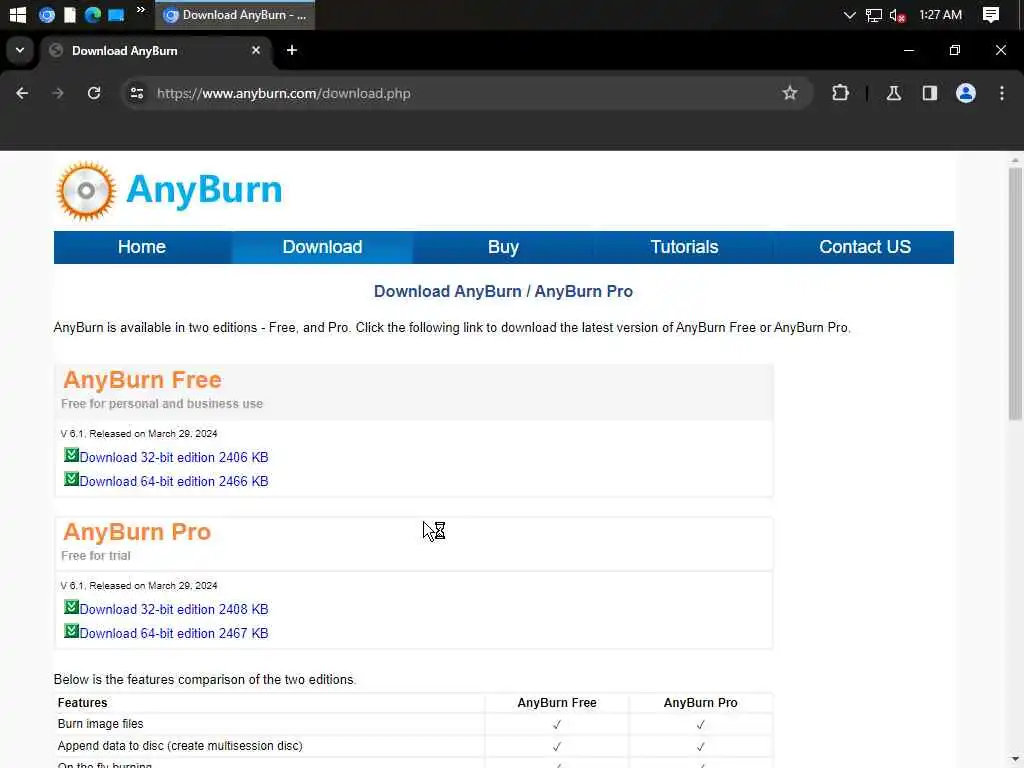Screen dimensions: 1024x768
Task: Click the Windows Start button
Action: 18,14
